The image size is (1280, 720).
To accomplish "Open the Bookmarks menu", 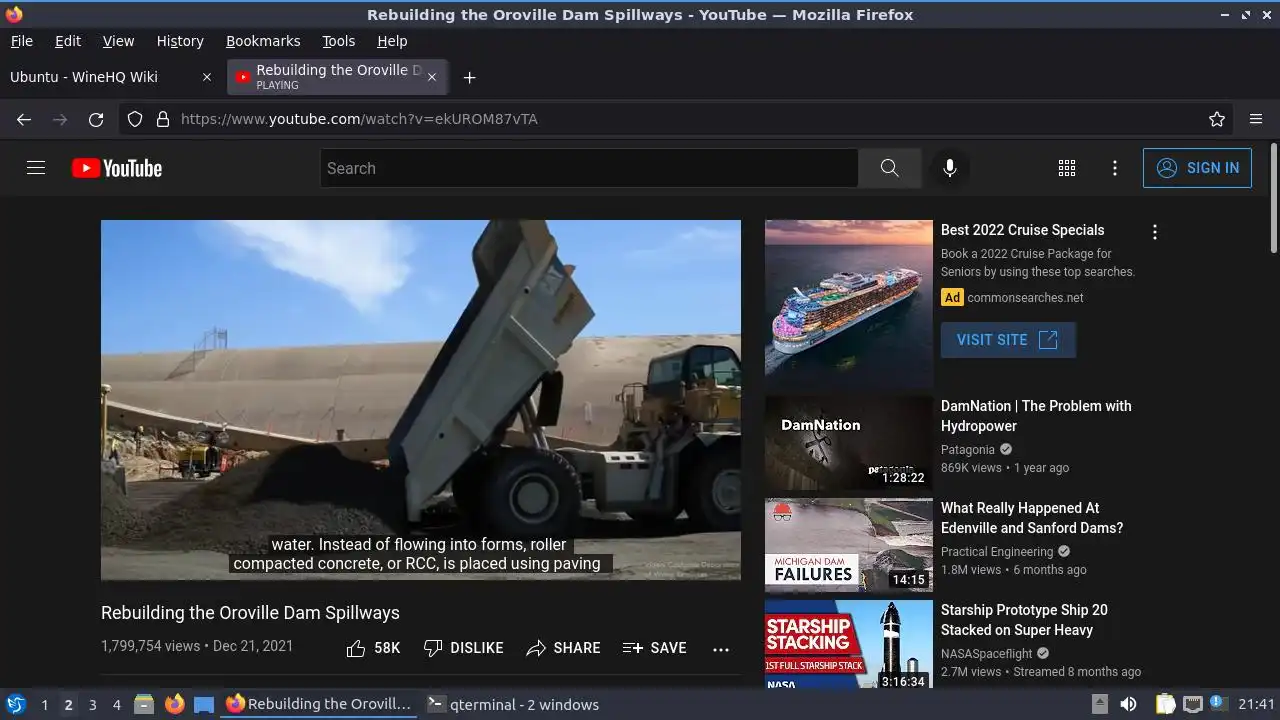I will [263, 41].
